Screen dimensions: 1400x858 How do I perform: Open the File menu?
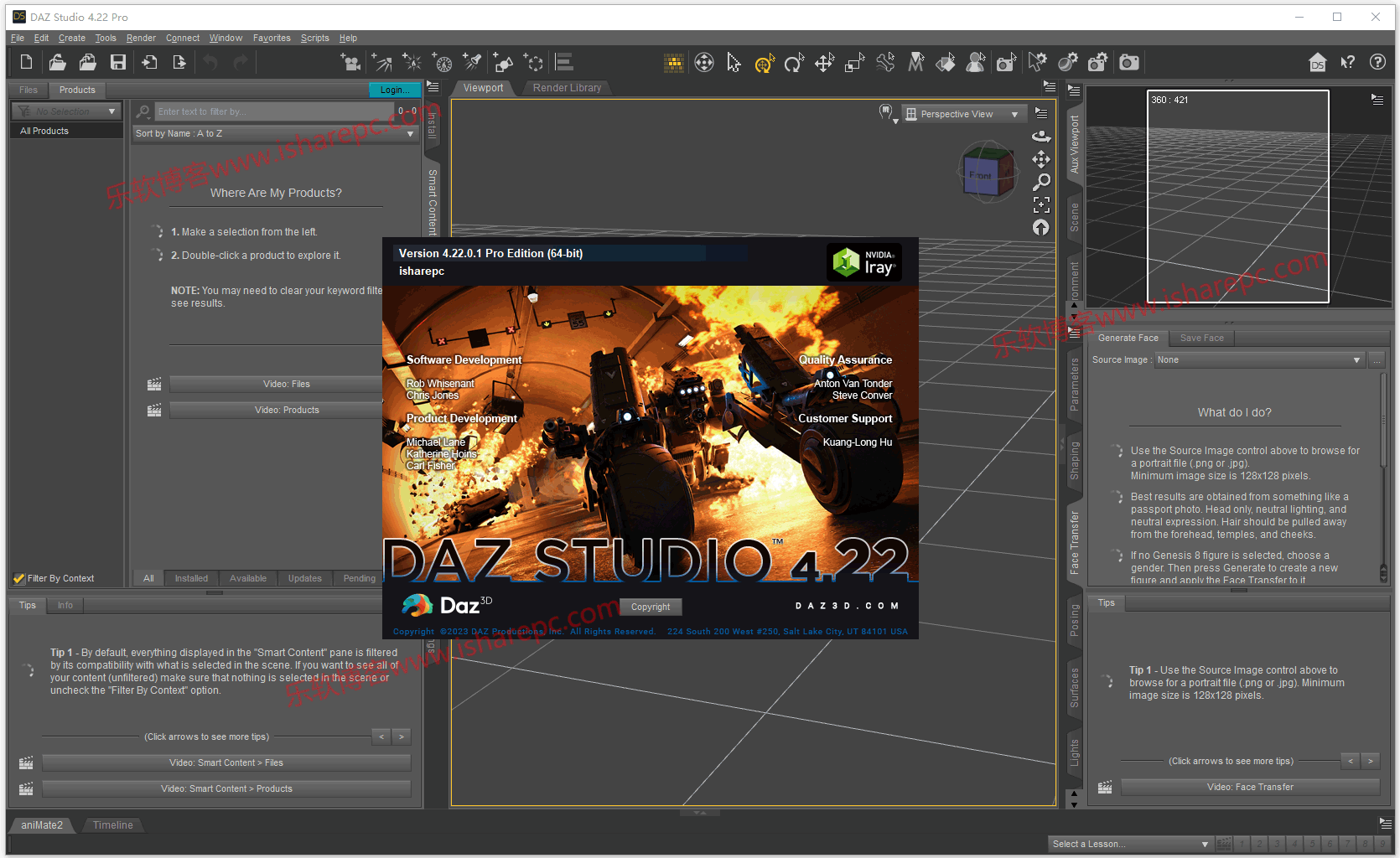point(18,38)
